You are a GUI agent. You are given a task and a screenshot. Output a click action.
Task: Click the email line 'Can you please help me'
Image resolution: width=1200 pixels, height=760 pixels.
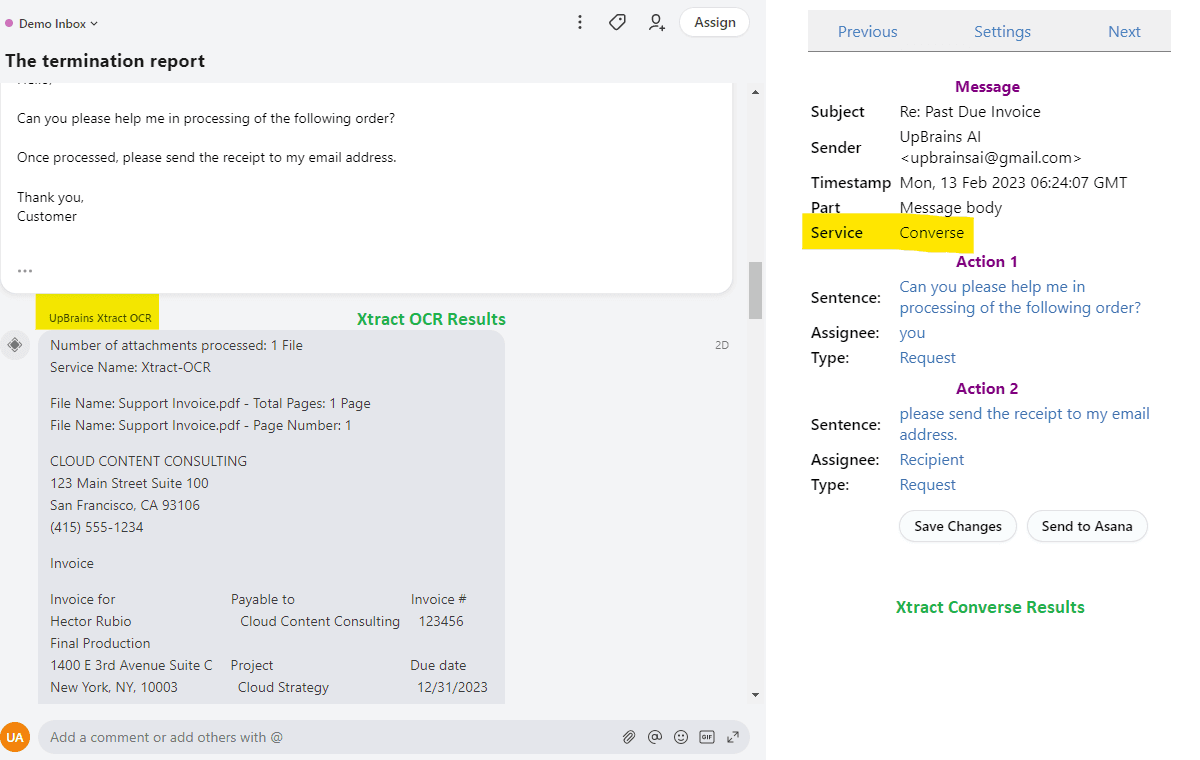(x=206, y=118)
